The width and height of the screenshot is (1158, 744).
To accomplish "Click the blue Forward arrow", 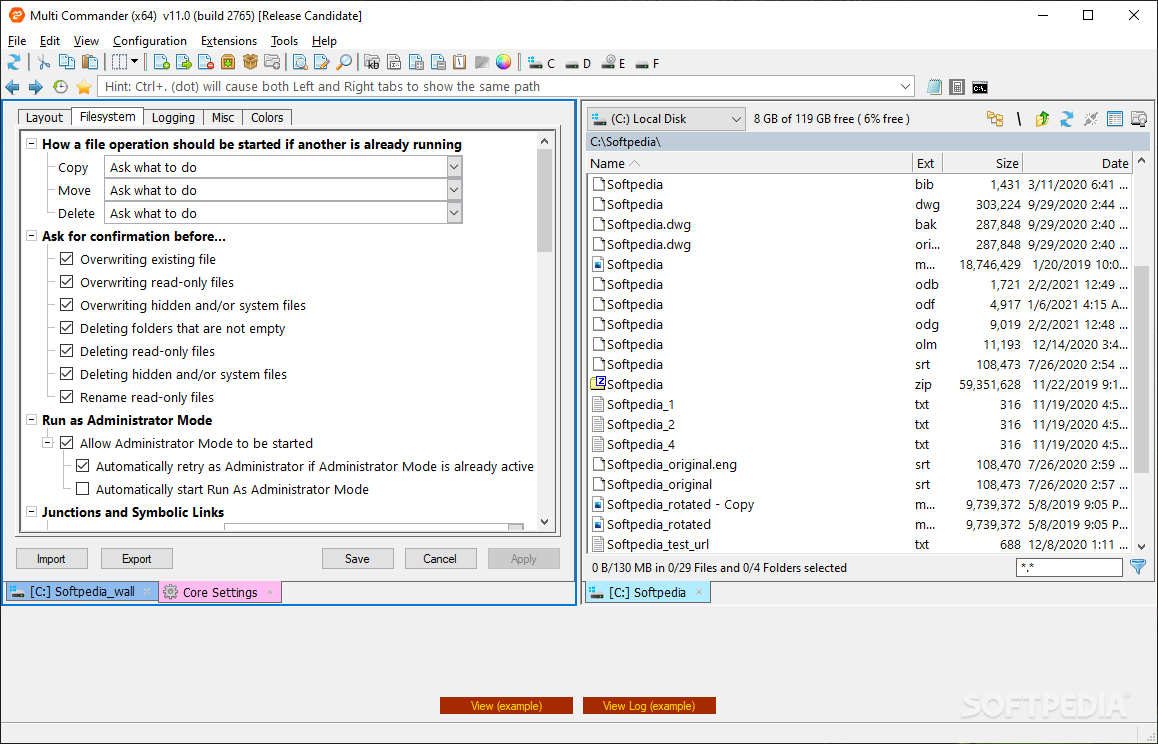I will click(35, 87).
